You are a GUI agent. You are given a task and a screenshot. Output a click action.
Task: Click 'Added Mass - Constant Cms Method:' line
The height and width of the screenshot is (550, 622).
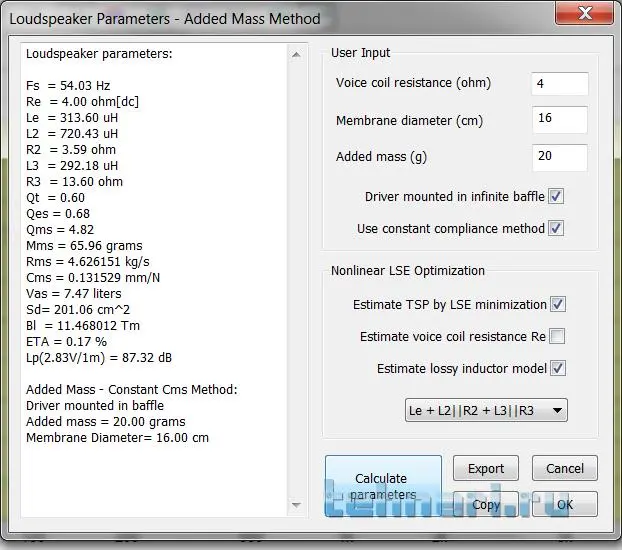point(132,389)
